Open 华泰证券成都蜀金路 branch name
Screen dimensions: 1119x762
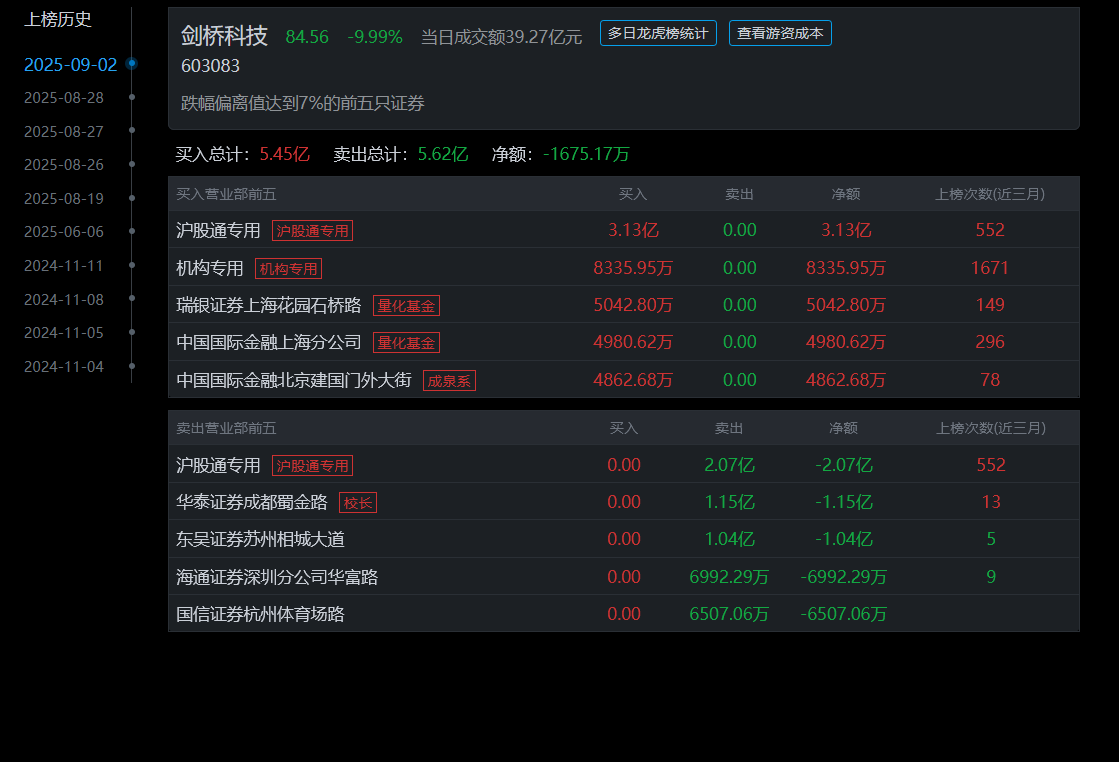pos(252,502)
